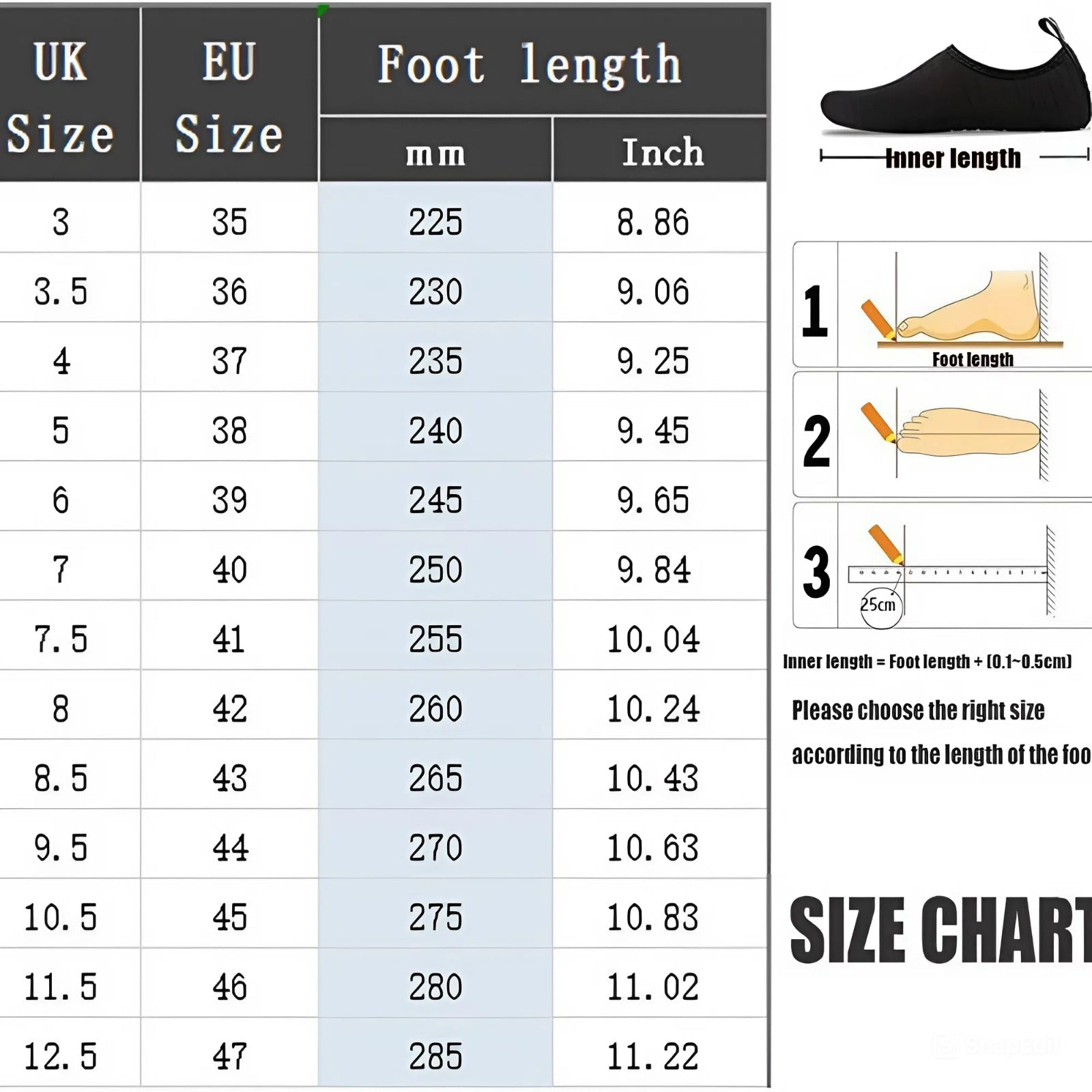
Task: Select the 11.22 inch cell
Action: (x=653, y=1057)
